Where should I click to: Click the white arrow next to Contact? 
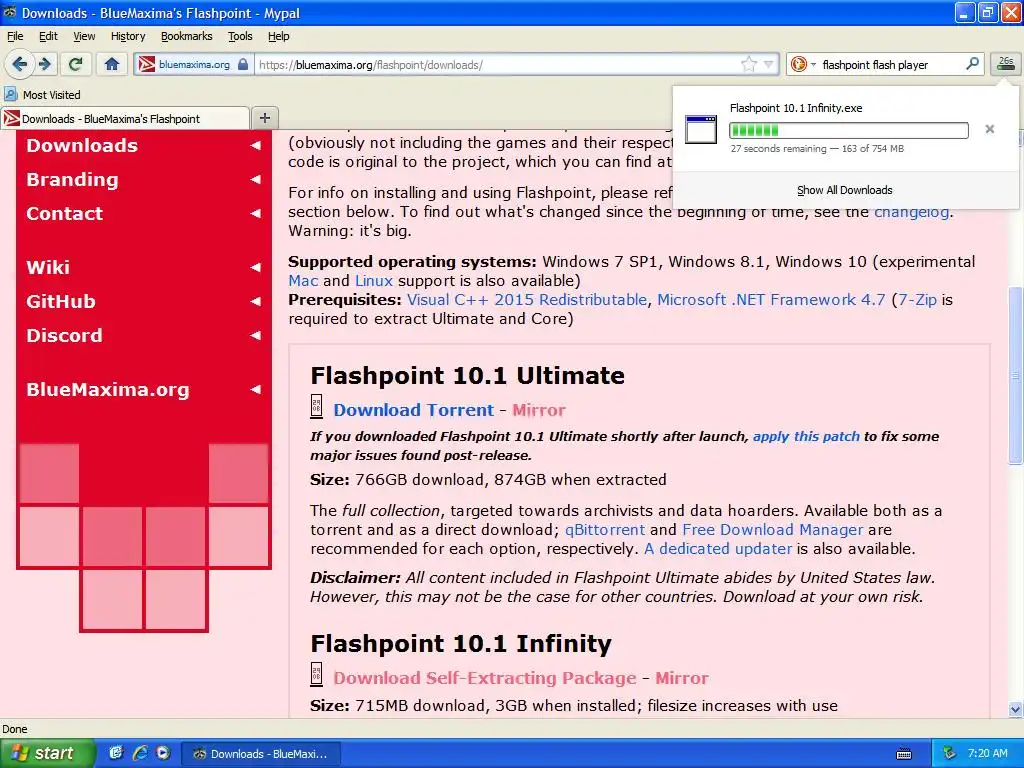pyautogui.click(x=255, y=213)
